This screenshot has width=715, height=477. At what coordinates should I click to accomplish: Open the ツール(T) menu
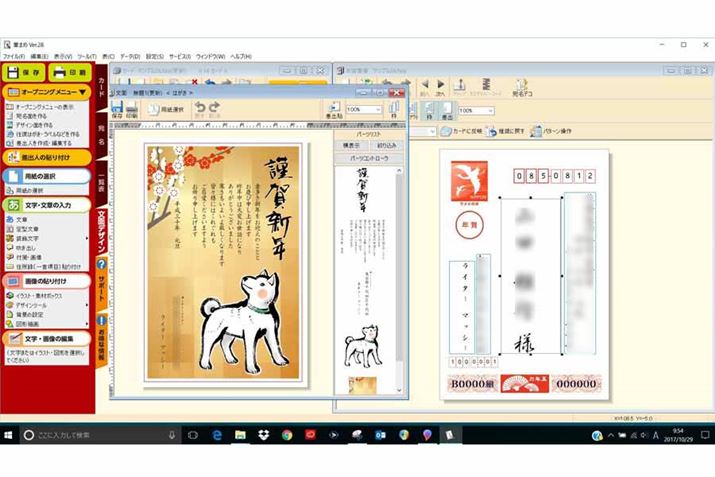pyautogui.click(x=87, y=57)
